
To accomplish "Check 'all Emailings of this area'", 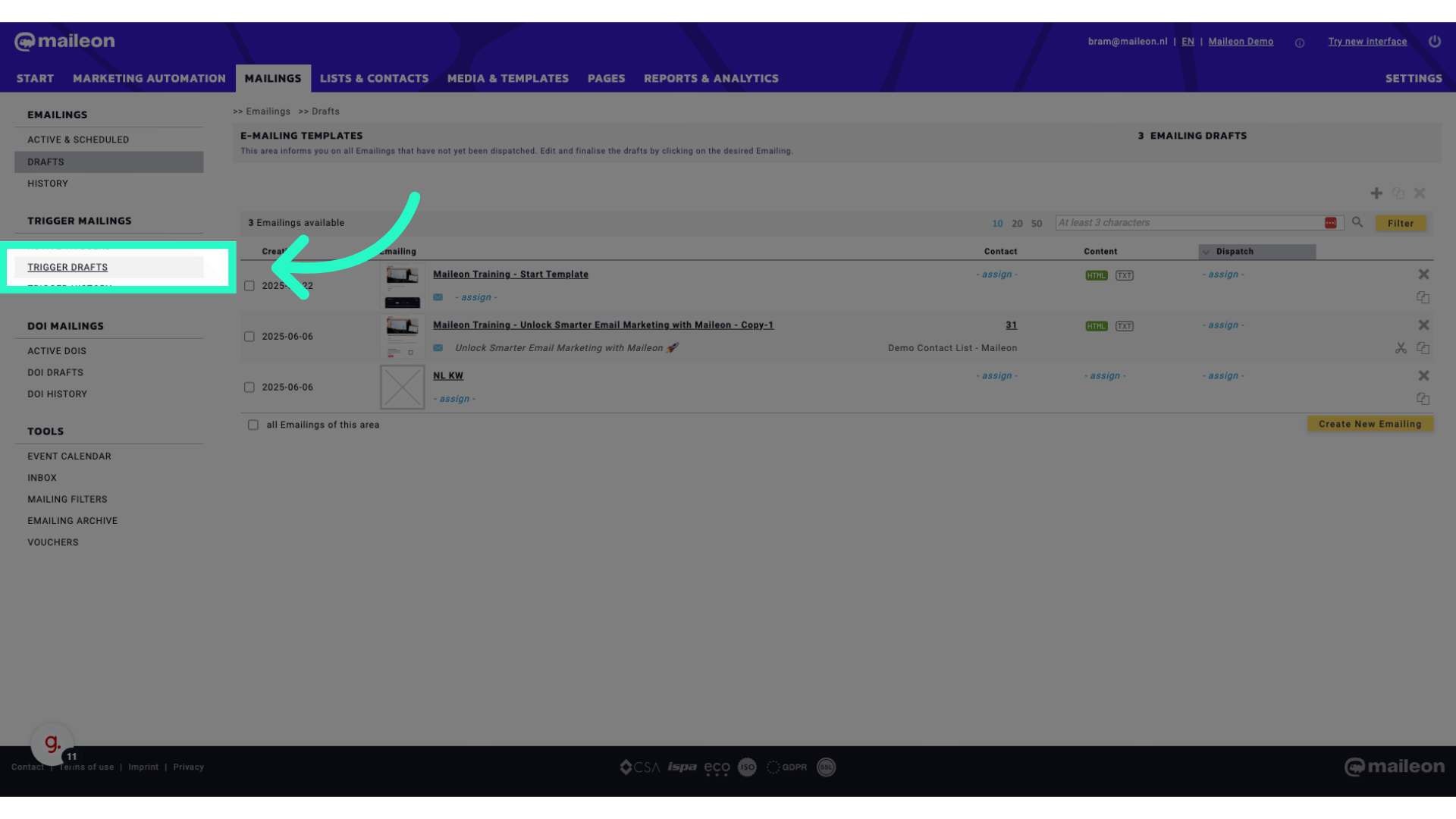I will tap(253, 425).
